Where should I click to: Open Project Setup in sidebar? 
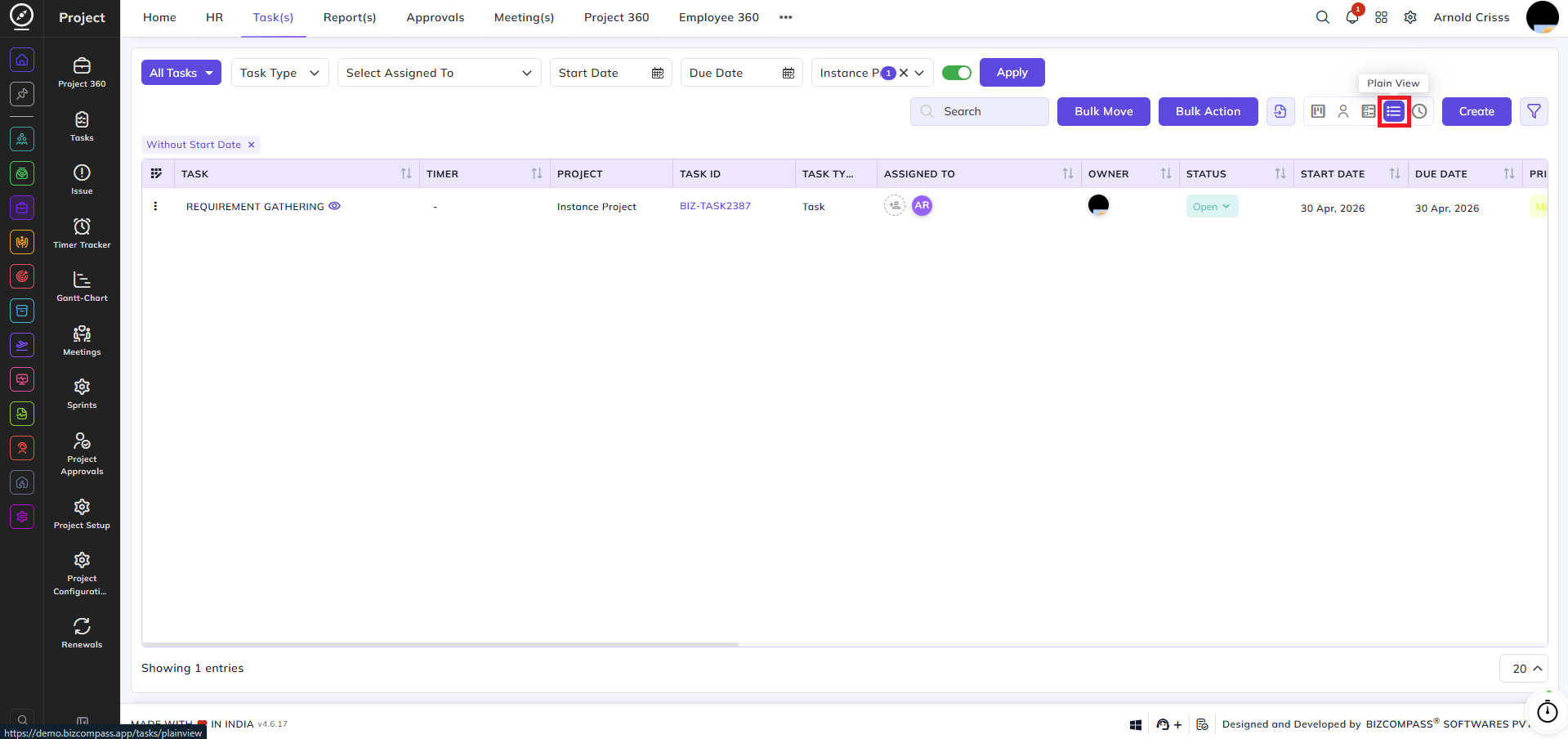coord(82,514)
